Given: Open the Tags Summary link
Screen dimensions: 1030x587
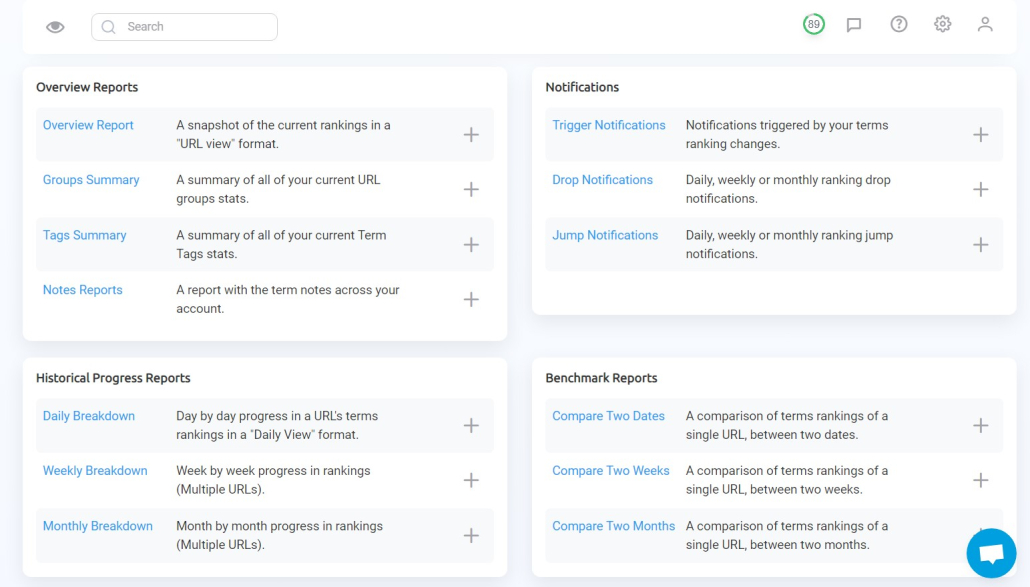Looking at the screenshot, I should tap(84, 235).
